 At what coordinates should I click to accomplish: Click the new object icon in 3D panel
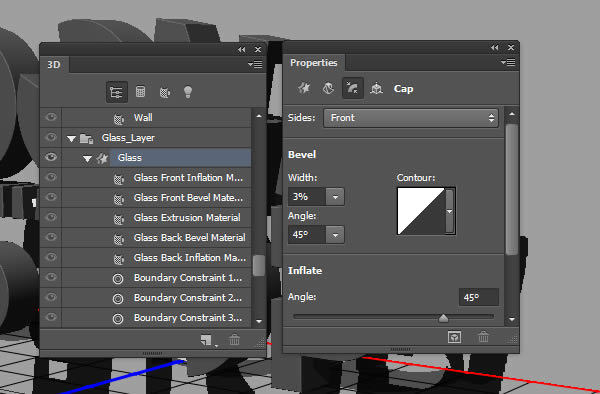point(207,340)
